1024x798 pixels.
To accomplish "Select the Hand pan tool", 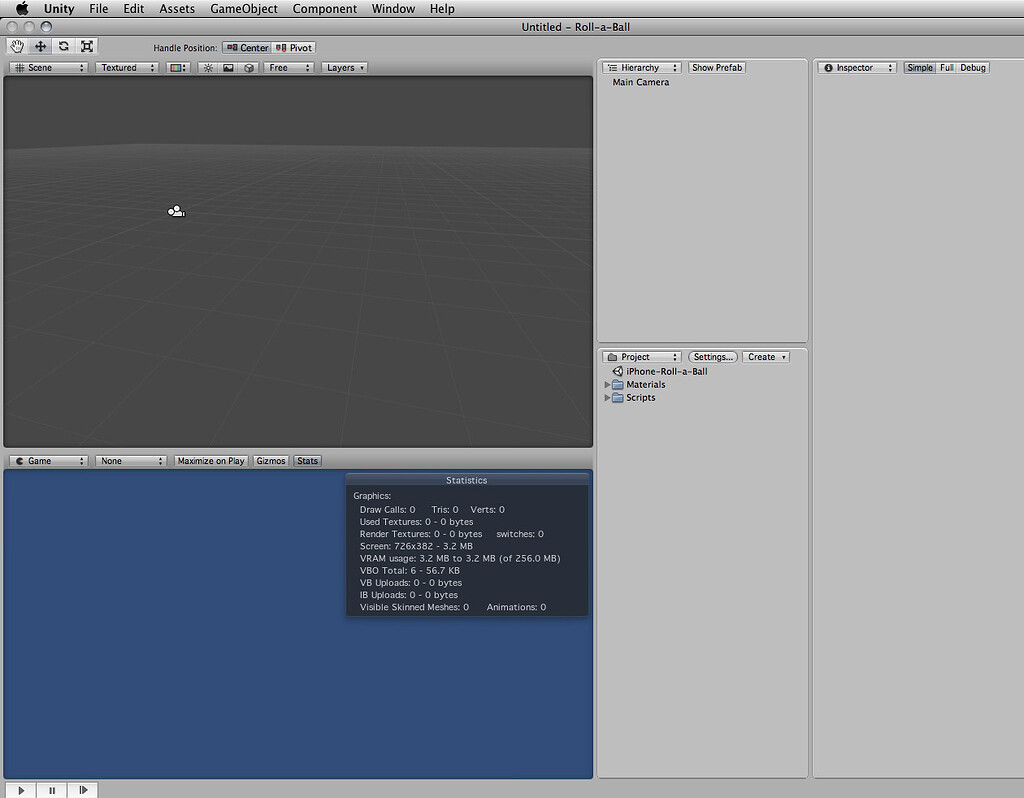I will pyautogui.click(x=16, y=46).
